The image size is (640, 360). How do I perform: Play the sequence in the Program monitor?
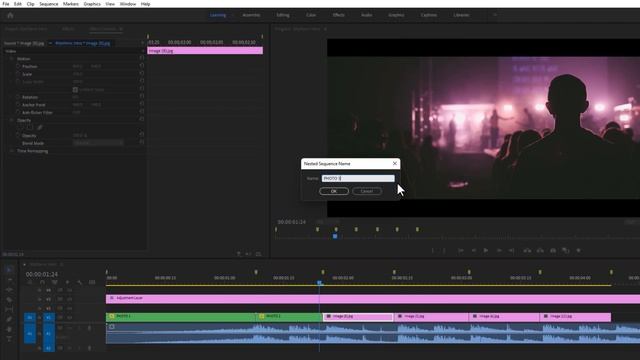486,251
